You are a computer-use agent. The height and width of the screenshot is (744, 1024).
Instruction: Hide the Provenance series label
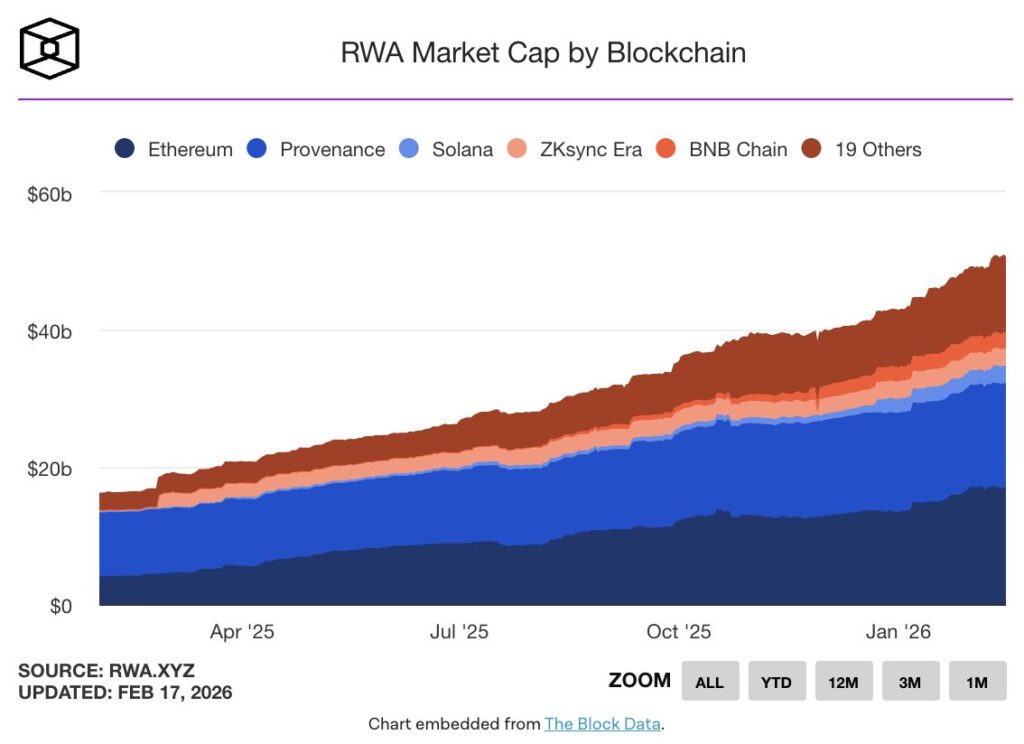332,150
